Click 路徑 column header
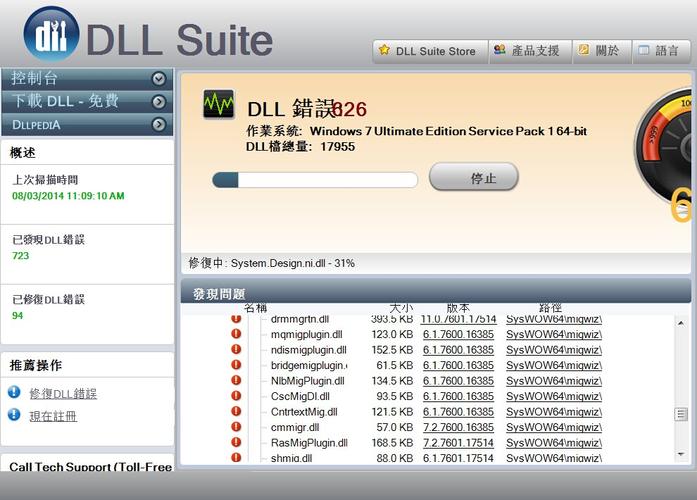Image resolution: width=697 pixels, height=500 pixels. pos(550,308)
